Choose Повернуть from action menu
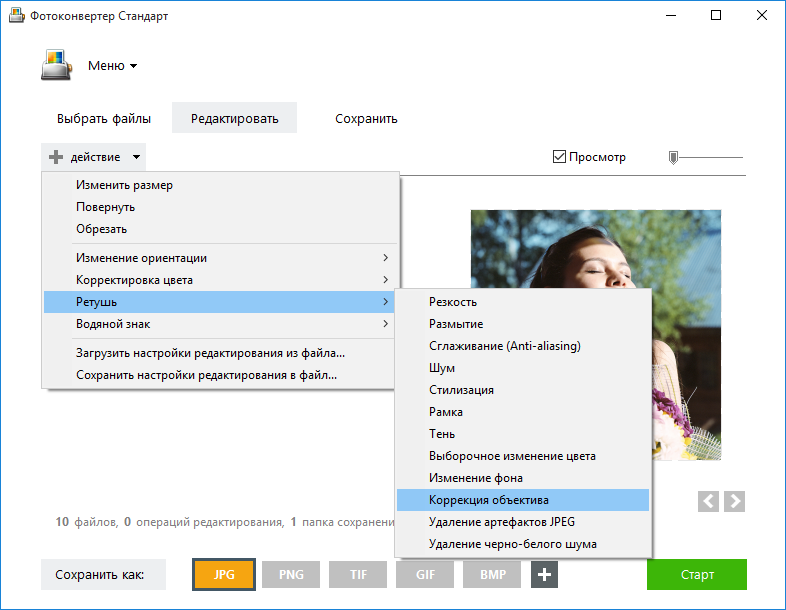Image resolution: width=786 pixels, height=610 pixels. tap(220, 207)
